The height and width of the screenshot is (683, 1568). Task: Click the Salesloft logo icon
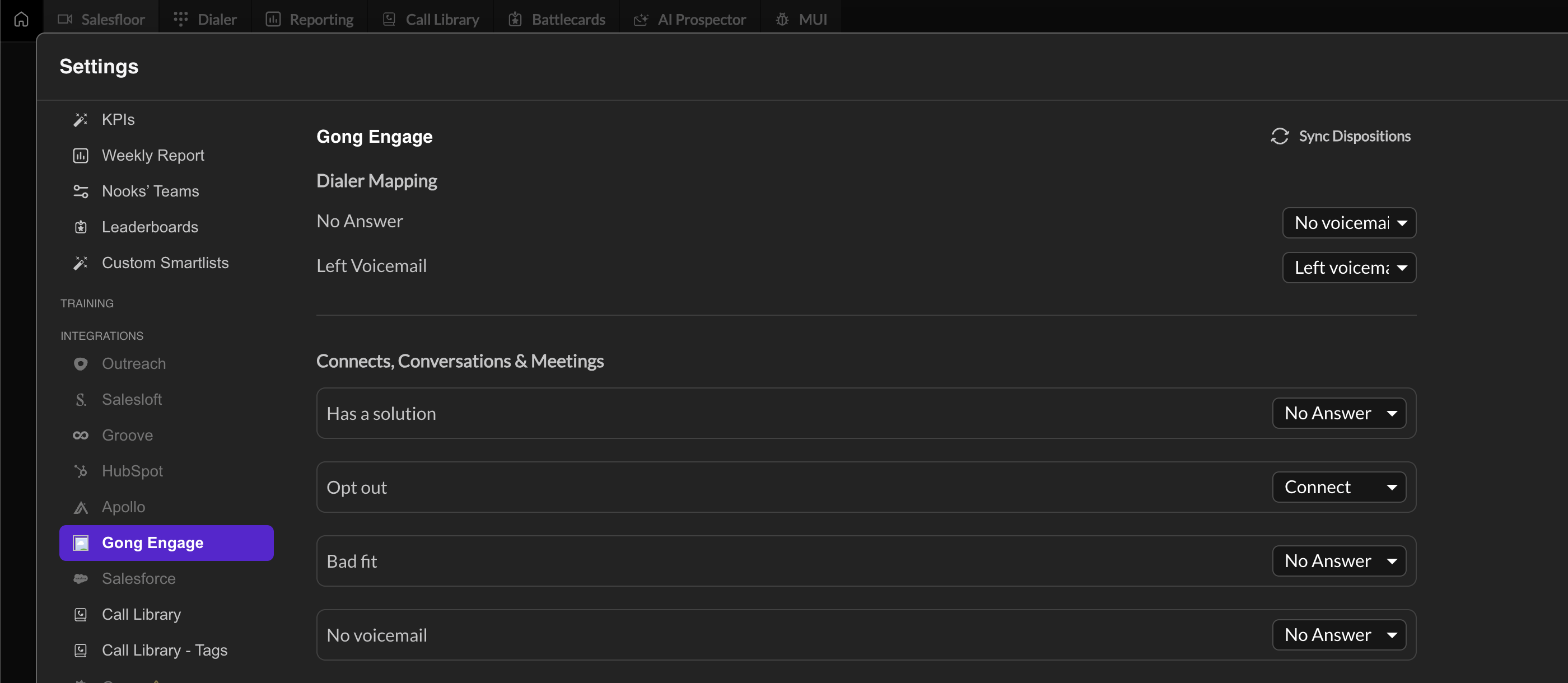[80, 399]
